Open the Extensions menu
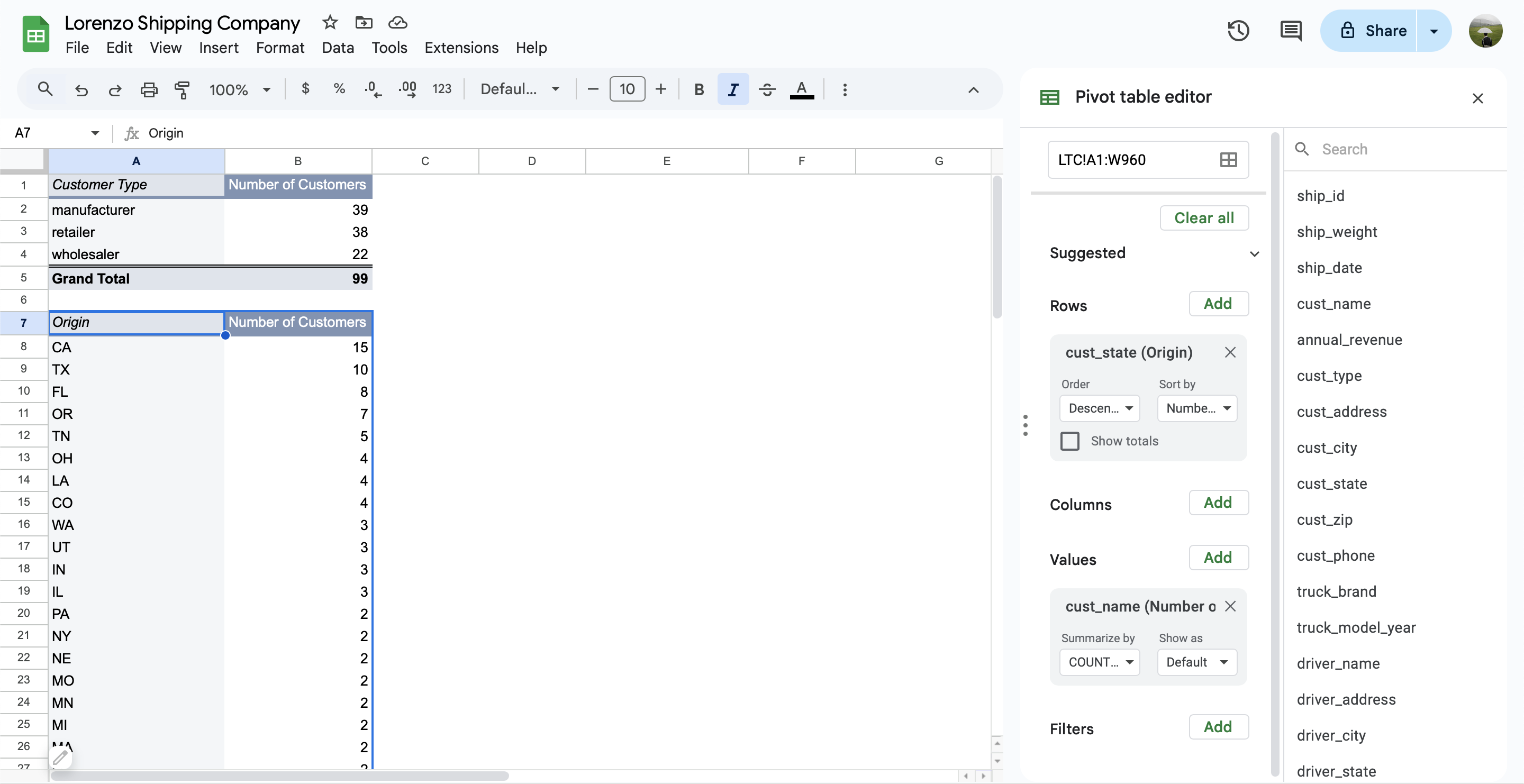1524x784 pixels. [461, 47]
